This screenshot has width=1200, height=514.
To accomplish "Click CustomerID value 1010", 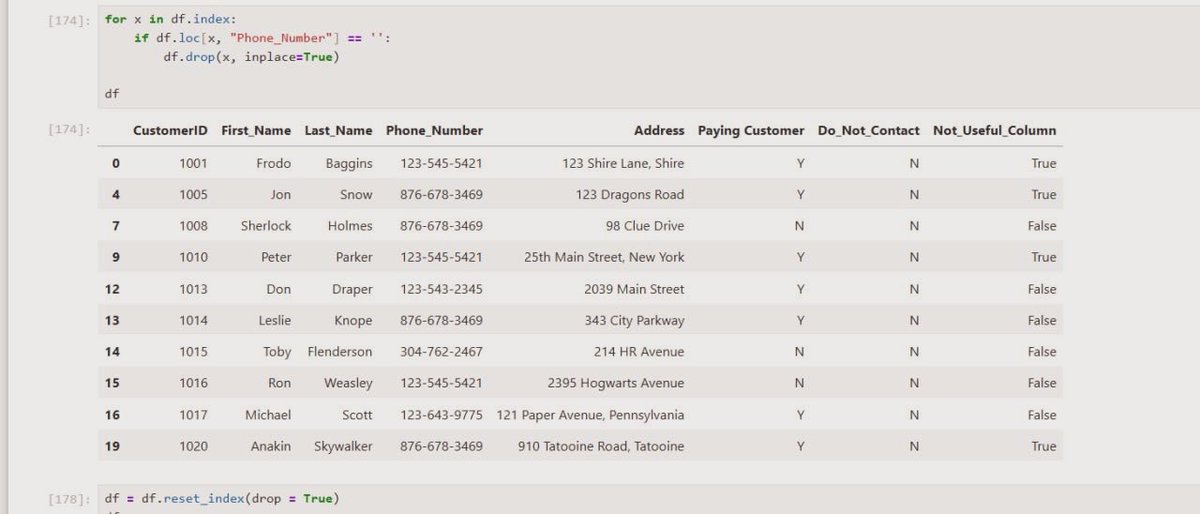I will pos(193,257).
